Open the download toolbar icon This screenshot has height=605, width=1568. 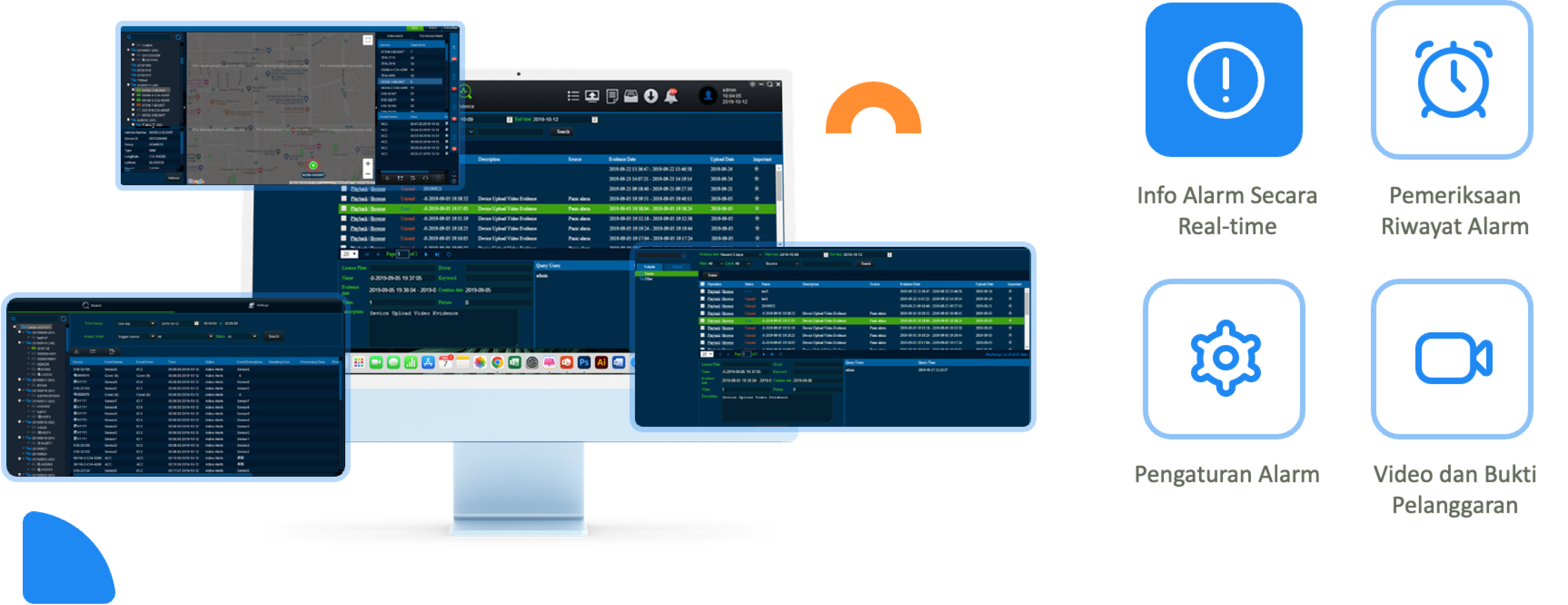[x=651, y=96]
